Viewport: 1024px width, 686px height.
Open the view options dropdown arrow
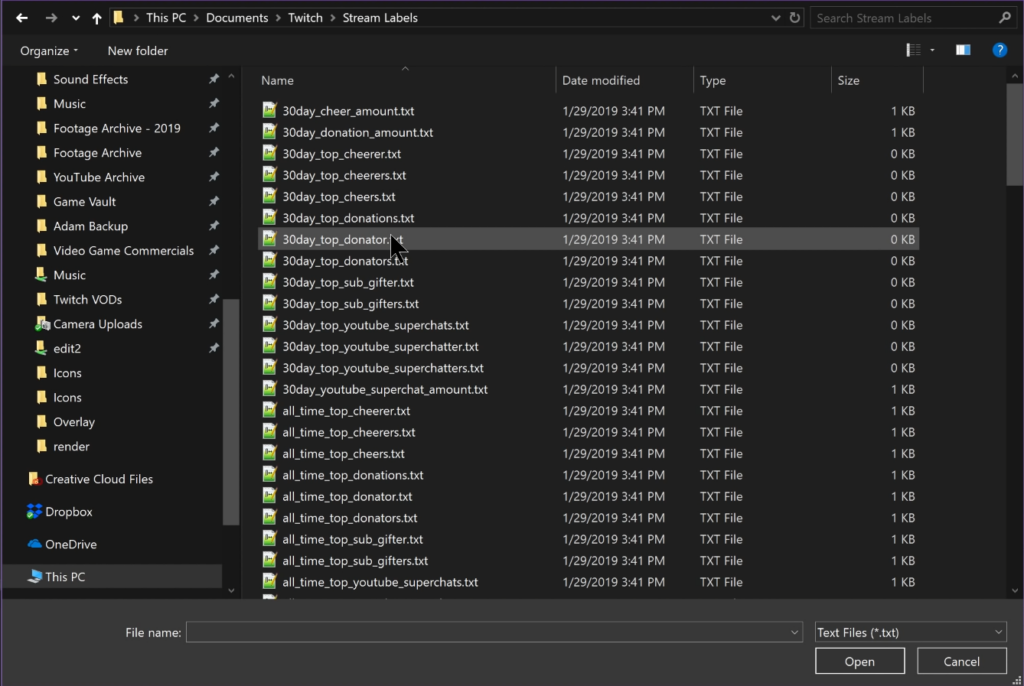932,50
